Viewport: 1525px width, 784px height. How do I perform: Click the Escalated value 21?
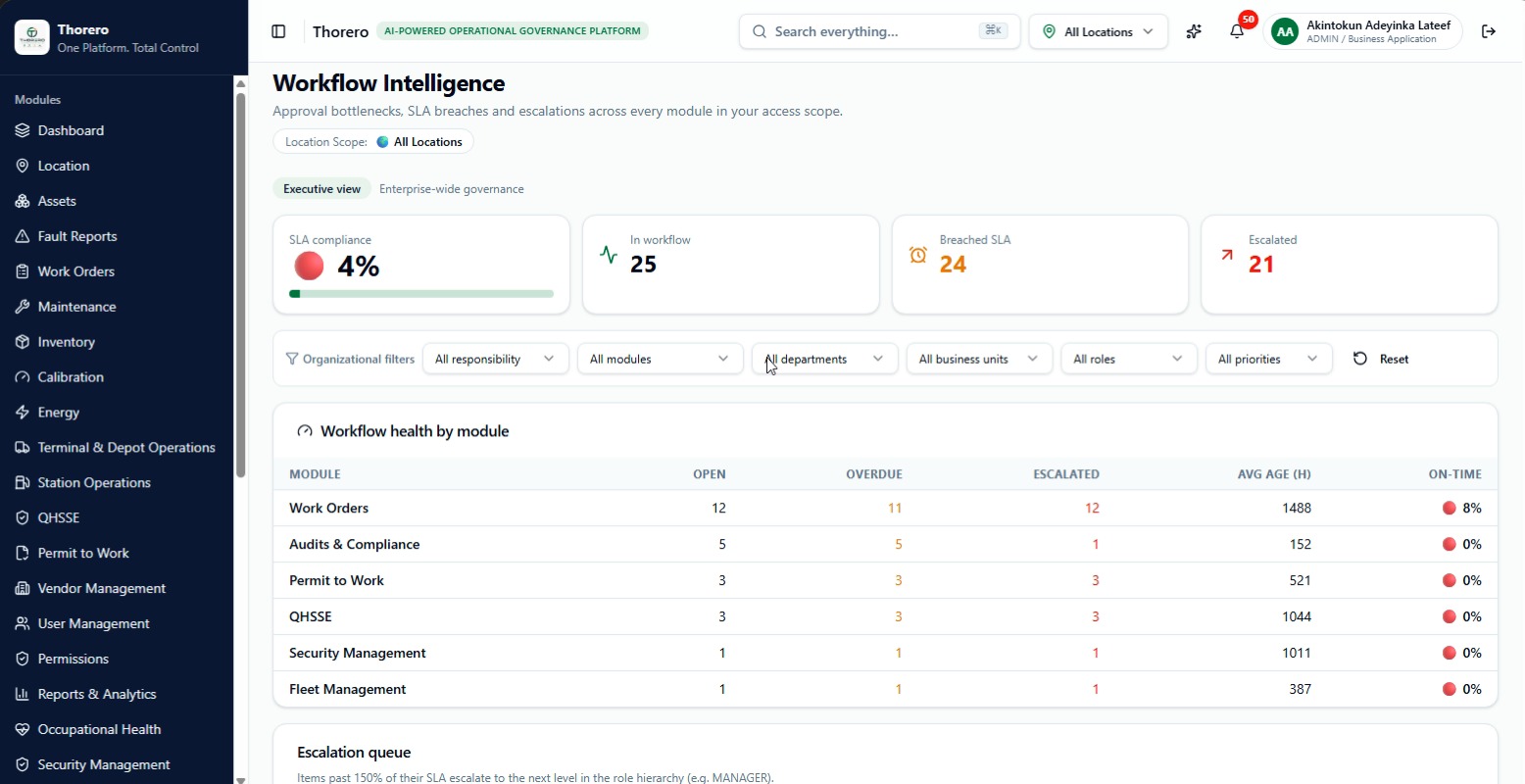(1261, 265)
